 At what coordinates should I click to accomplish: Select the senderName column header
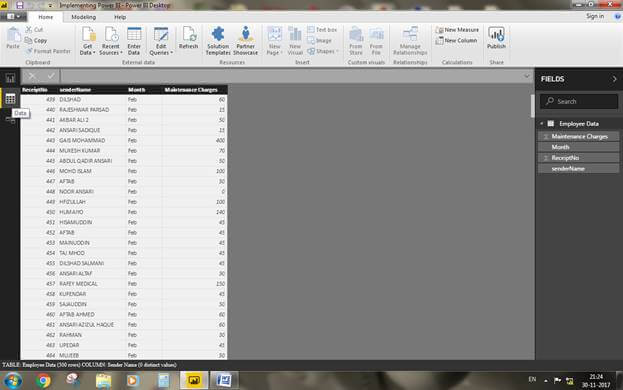coord(92,90)
